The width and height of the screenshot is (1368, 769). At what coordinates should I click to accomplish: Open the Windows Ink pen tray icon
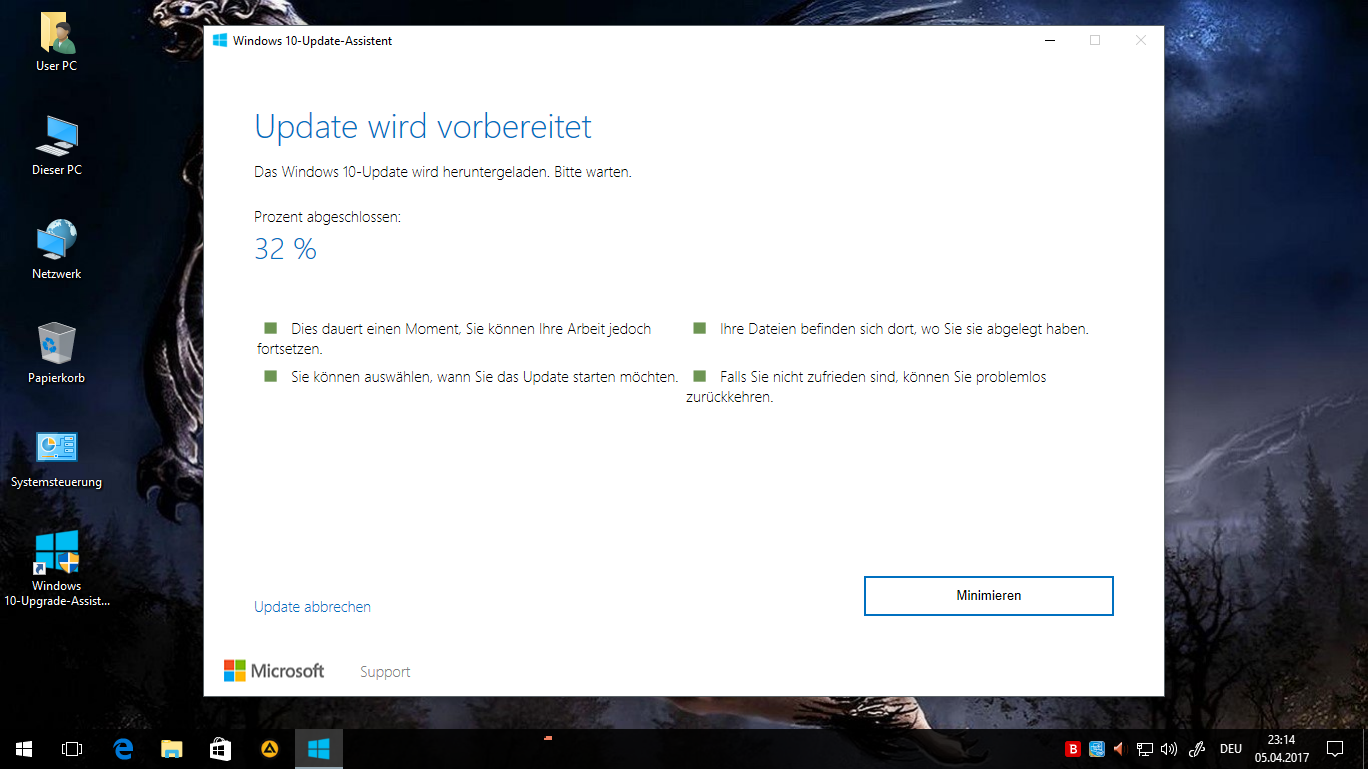pyautogui.click(x=1197, y=749)
